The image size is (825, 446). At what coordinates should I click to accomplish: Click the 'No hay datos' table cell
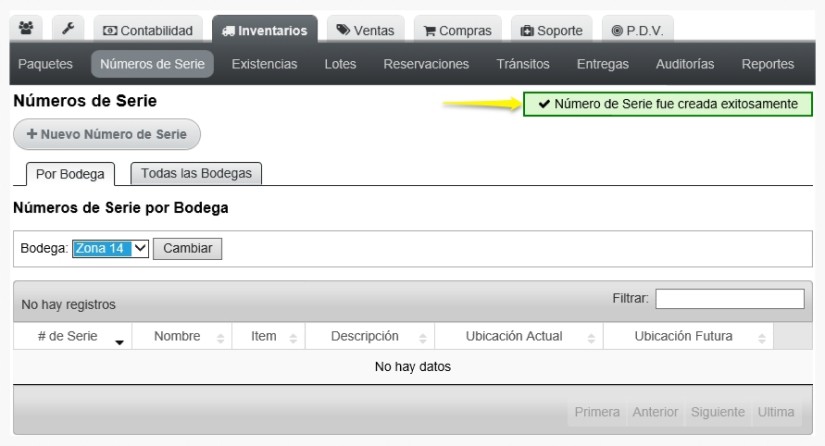click(x=412, y=367)
